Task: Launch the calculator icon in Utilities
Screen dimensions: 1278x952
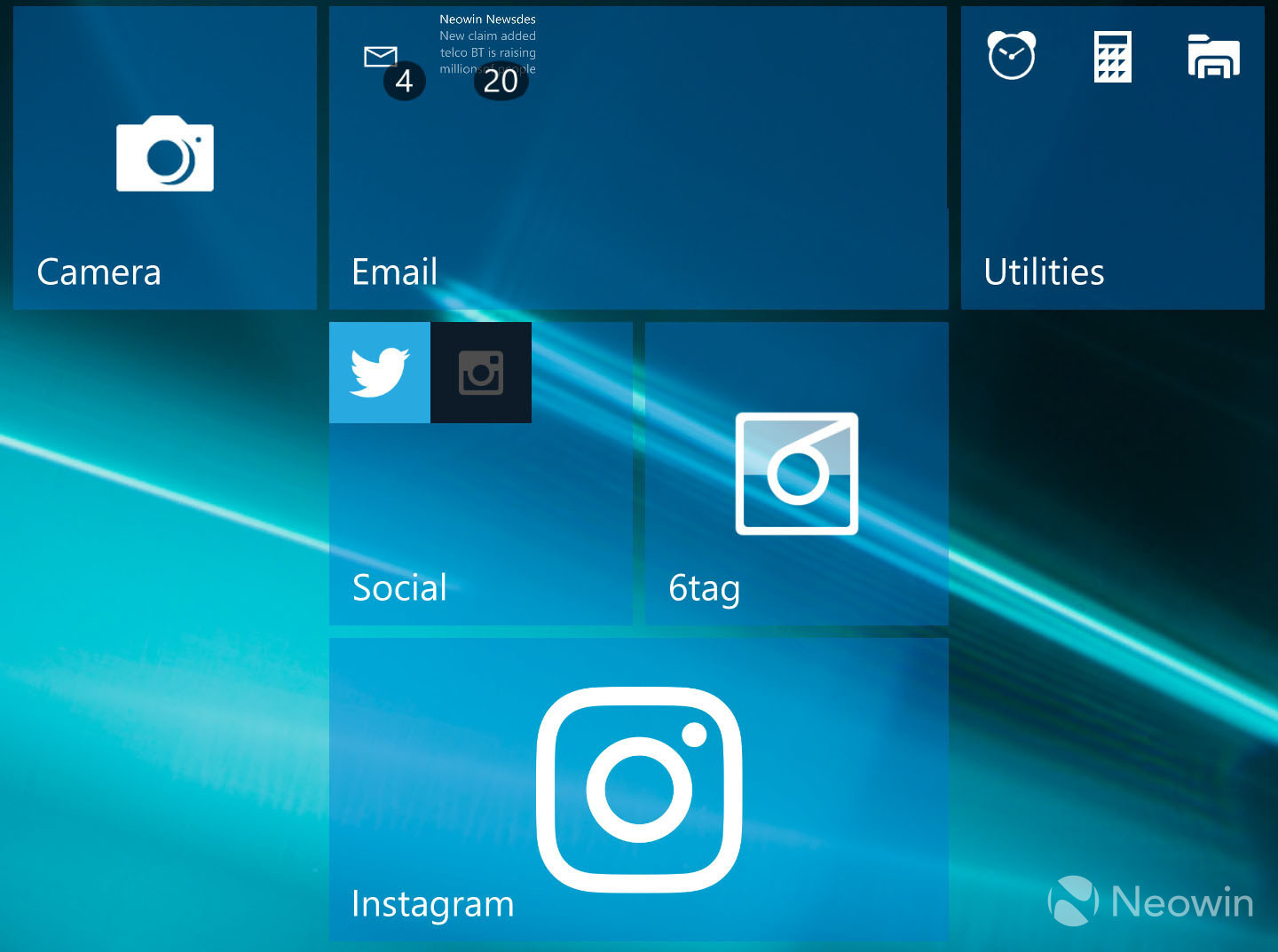Action: click(x=1113, y=57)
